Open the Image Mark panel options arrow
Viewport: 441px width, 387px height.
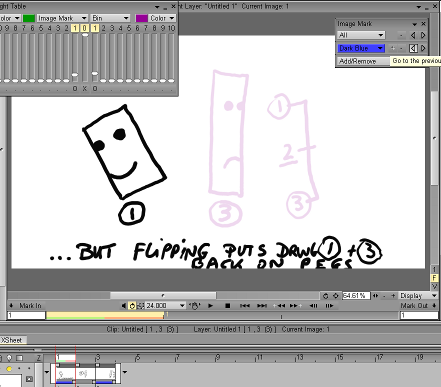click(414, 24)
